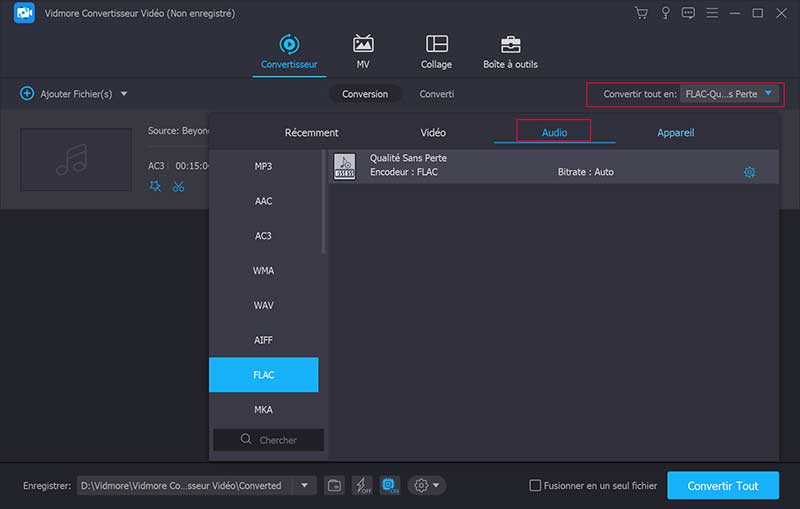Select WMA format in list
The height and width of the screenshot is (509, 800).
pos(264,270)
